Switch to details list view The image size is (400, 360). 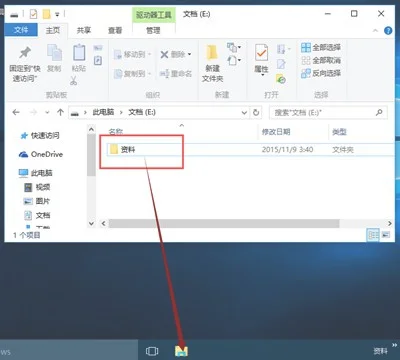coord(373,235)
